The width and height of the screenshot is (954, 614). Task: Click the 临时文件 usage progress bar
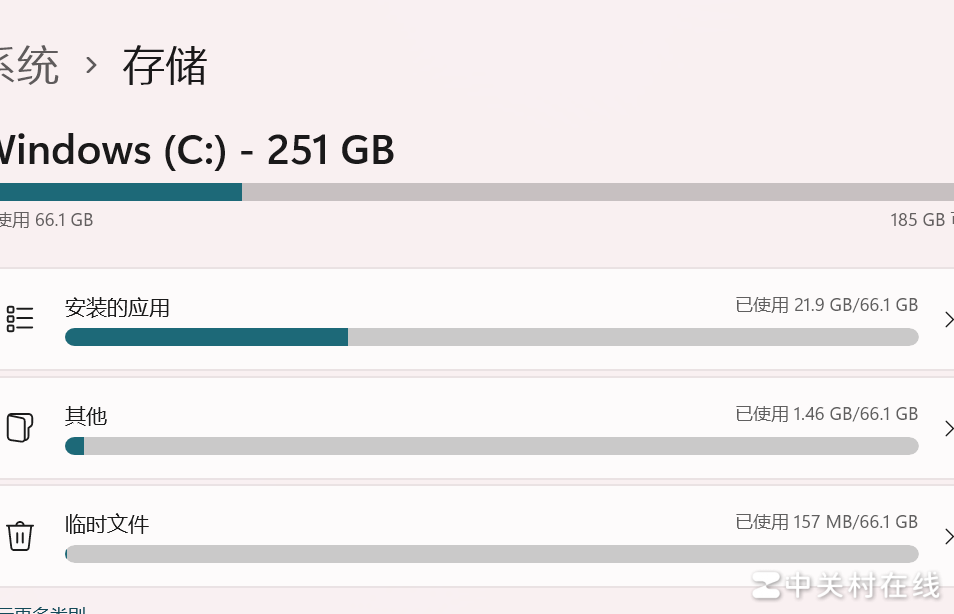[x=491, y=554]
